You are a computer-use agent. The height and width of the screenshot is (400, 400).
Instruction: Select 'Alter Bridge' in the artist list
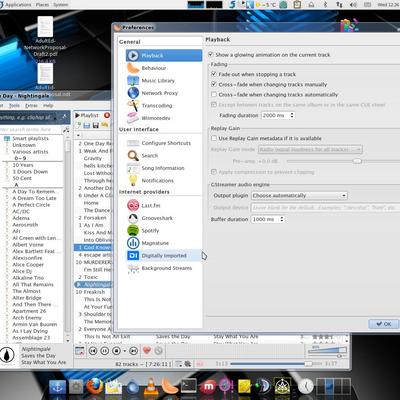pyautogui.click(x=27, y=298)
